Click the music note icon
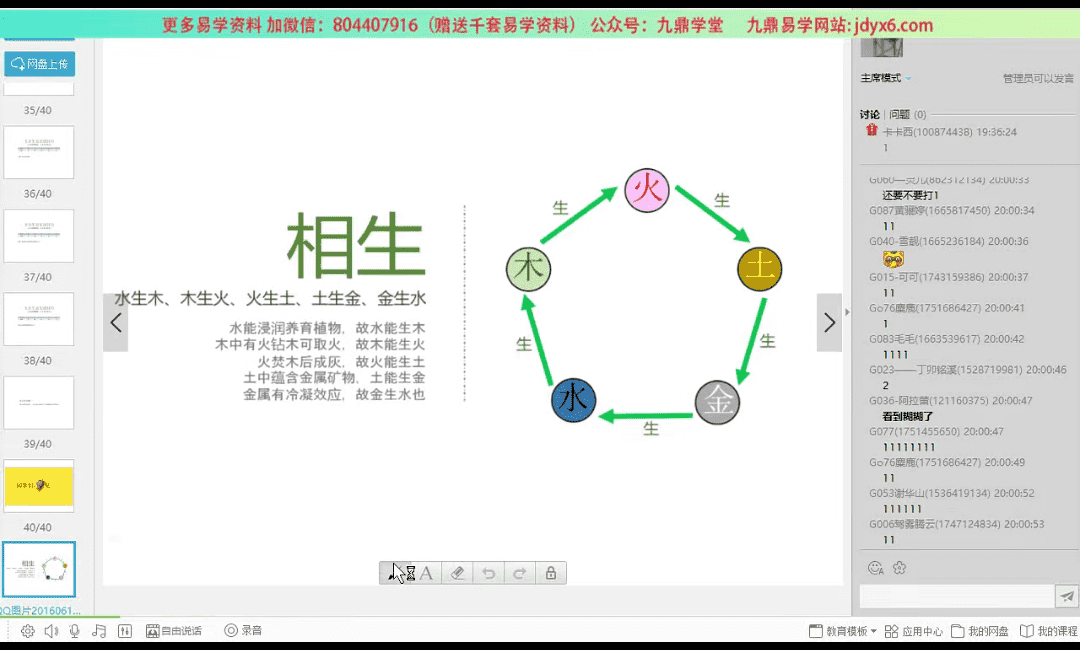1080x650 pixels. [x=99, y=631]
